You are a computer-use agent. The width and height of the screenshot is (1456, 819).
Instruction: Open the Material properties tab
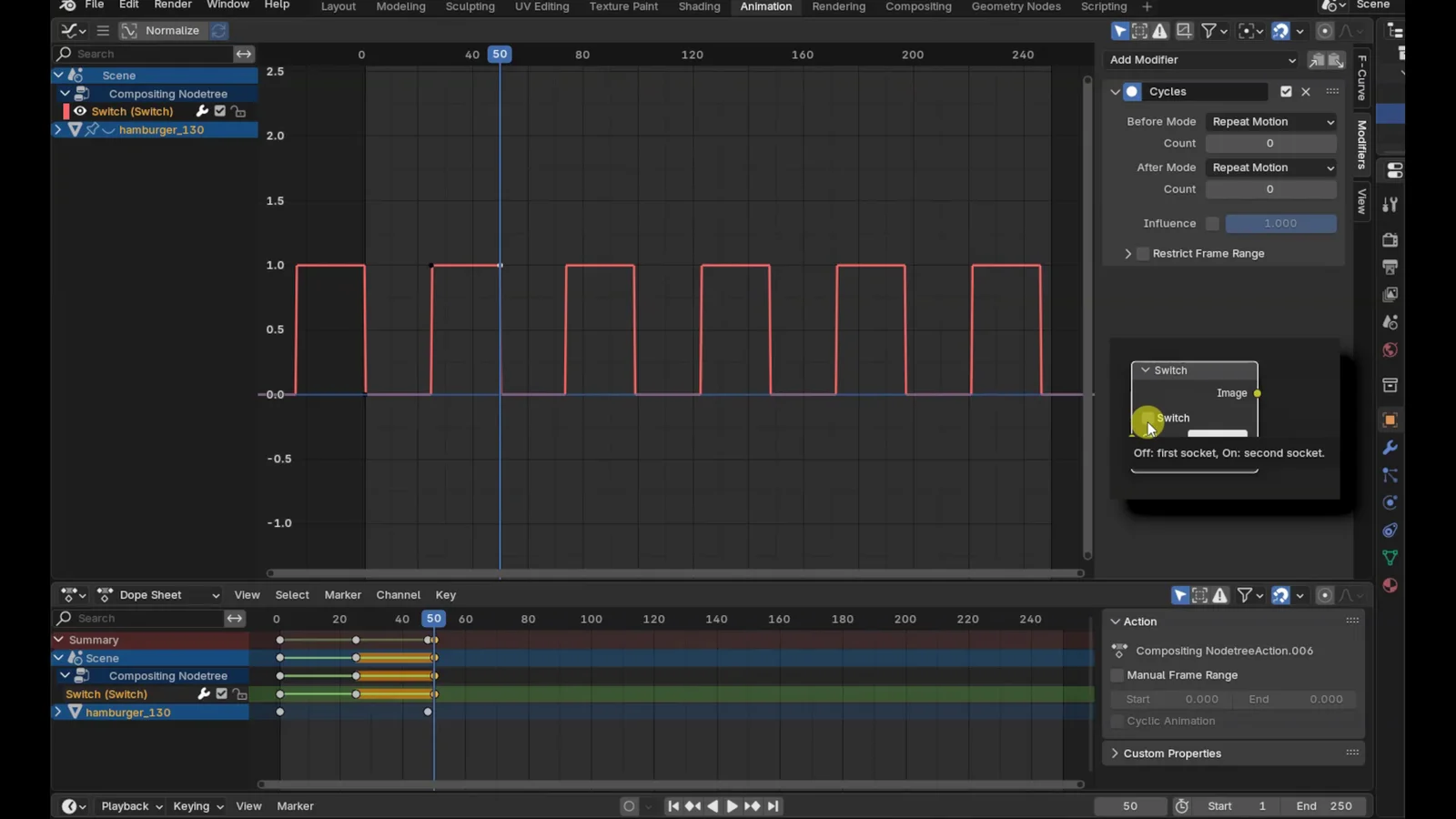pyautogui.click(x=1390, y=585)
